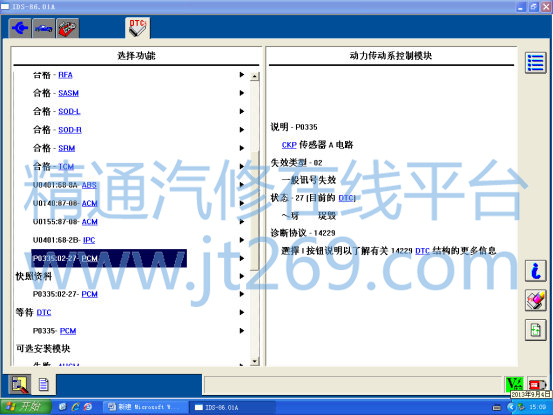Expand the arrow for 等待 DTC row
Viewport: 553px width, 415px height.
(242, 312)
